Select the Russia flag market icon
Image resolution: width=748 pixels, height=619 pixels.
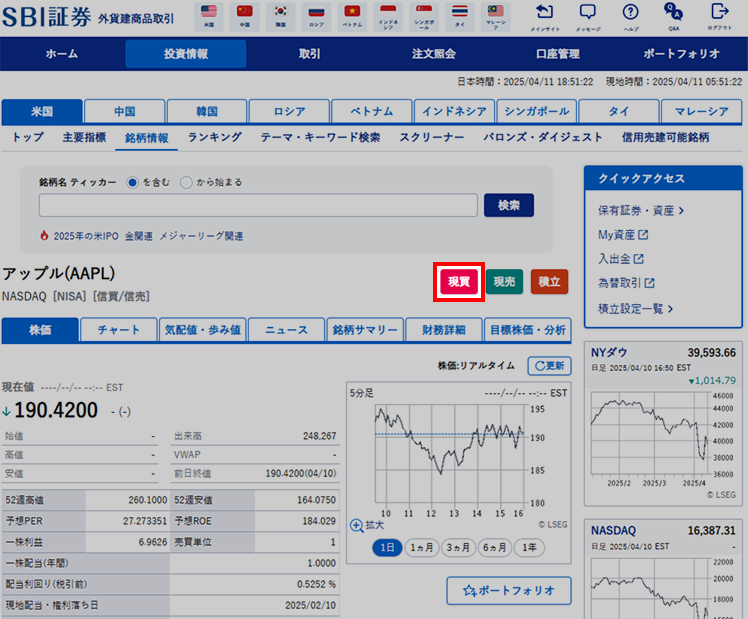click(x=316, y=16)
